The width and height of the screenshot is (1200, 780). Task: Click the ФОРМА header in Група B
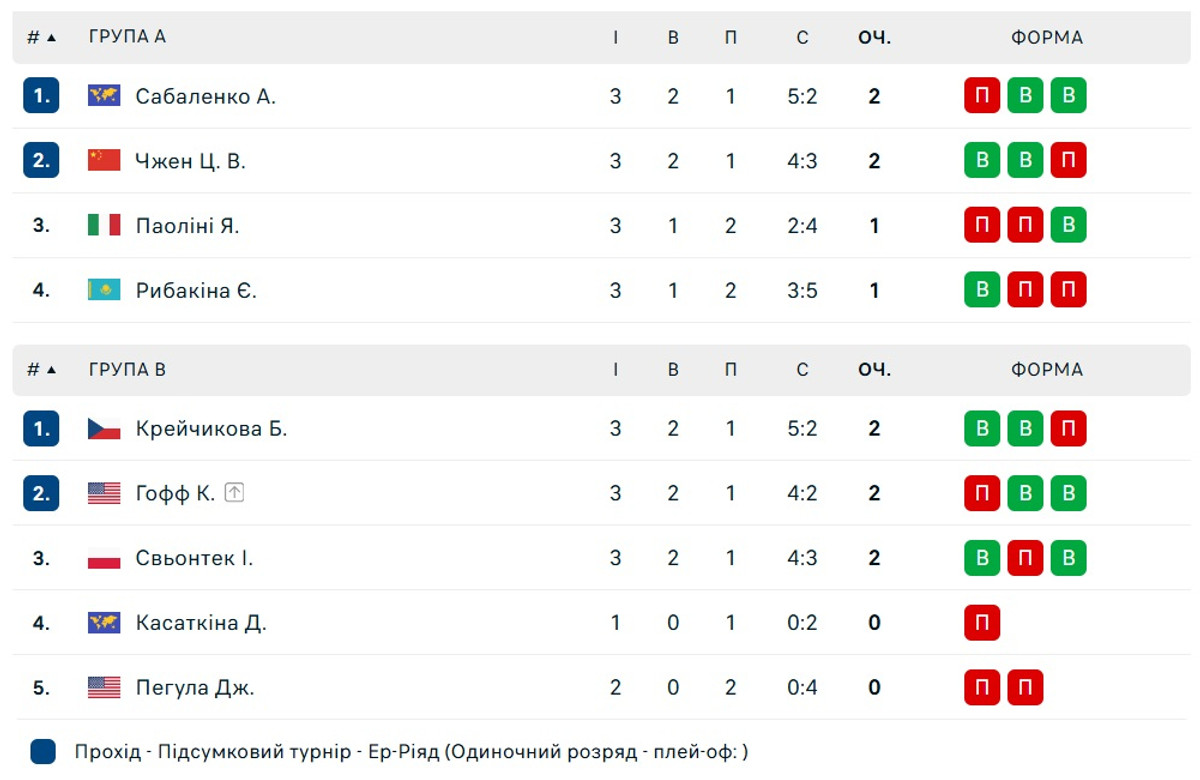[x=1047, y=370]
